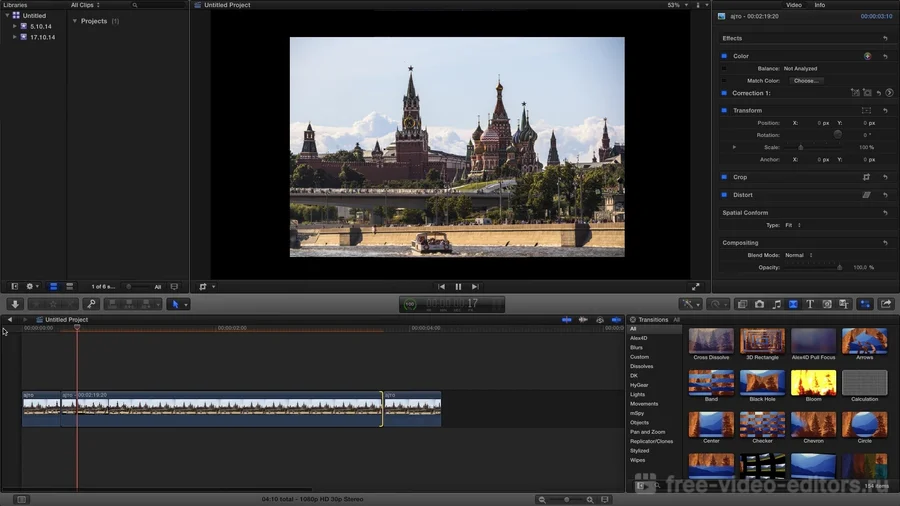This screenshot has width=900, height=506.
Task: Click the Opacity slider
Action: [813, 267]
